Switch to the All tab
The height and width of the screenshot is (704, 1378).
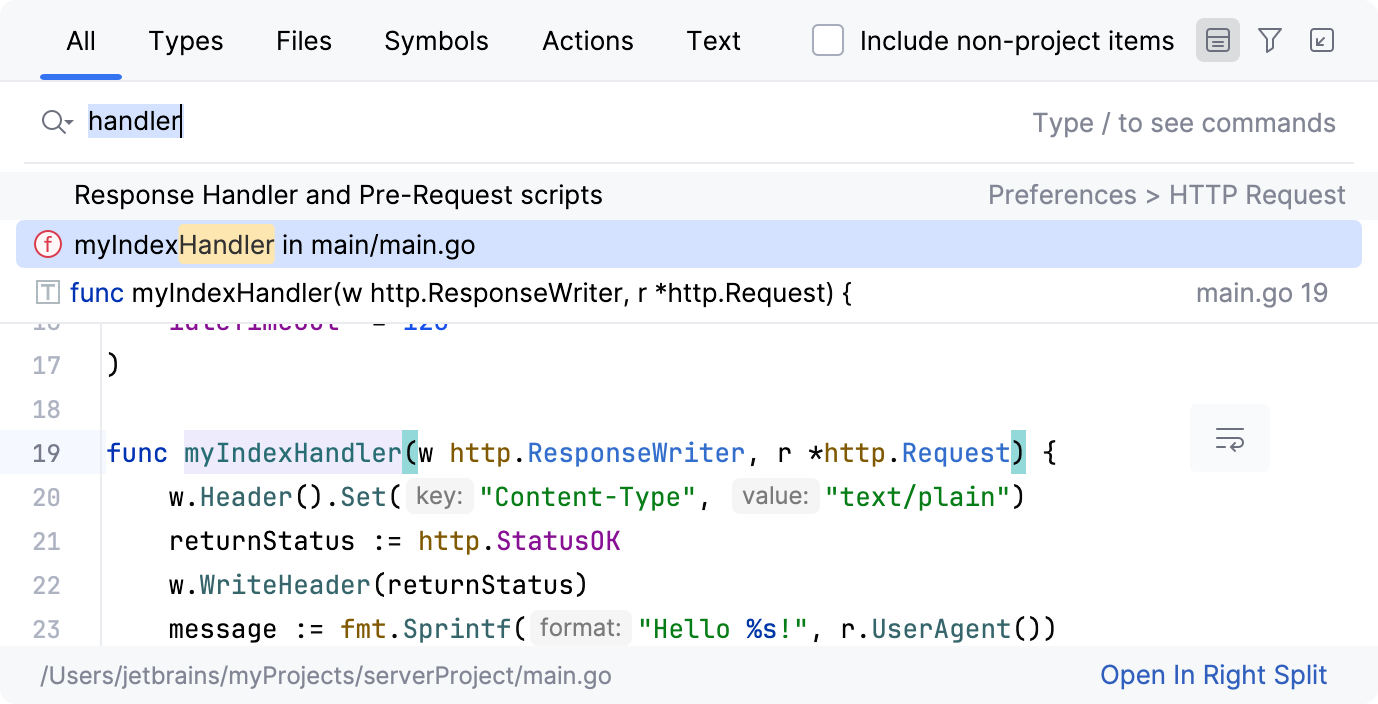tap(81, 41)
